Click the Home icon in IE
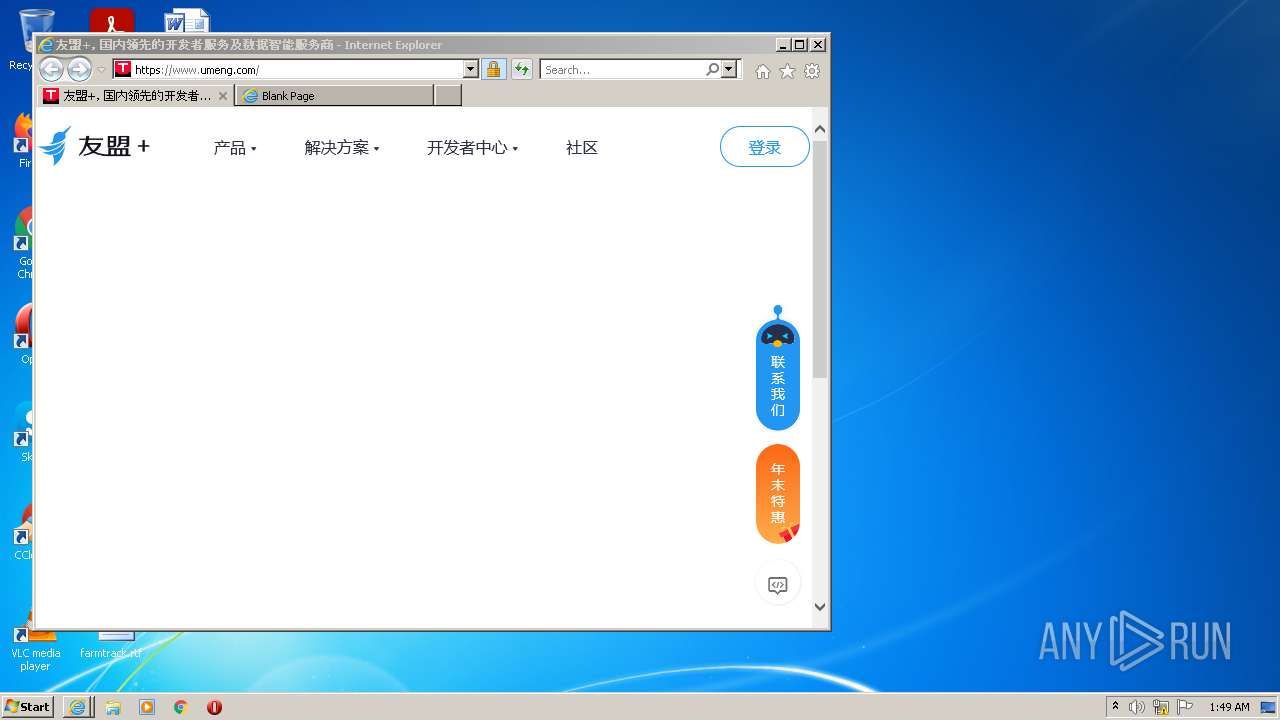 coord(763,71)
